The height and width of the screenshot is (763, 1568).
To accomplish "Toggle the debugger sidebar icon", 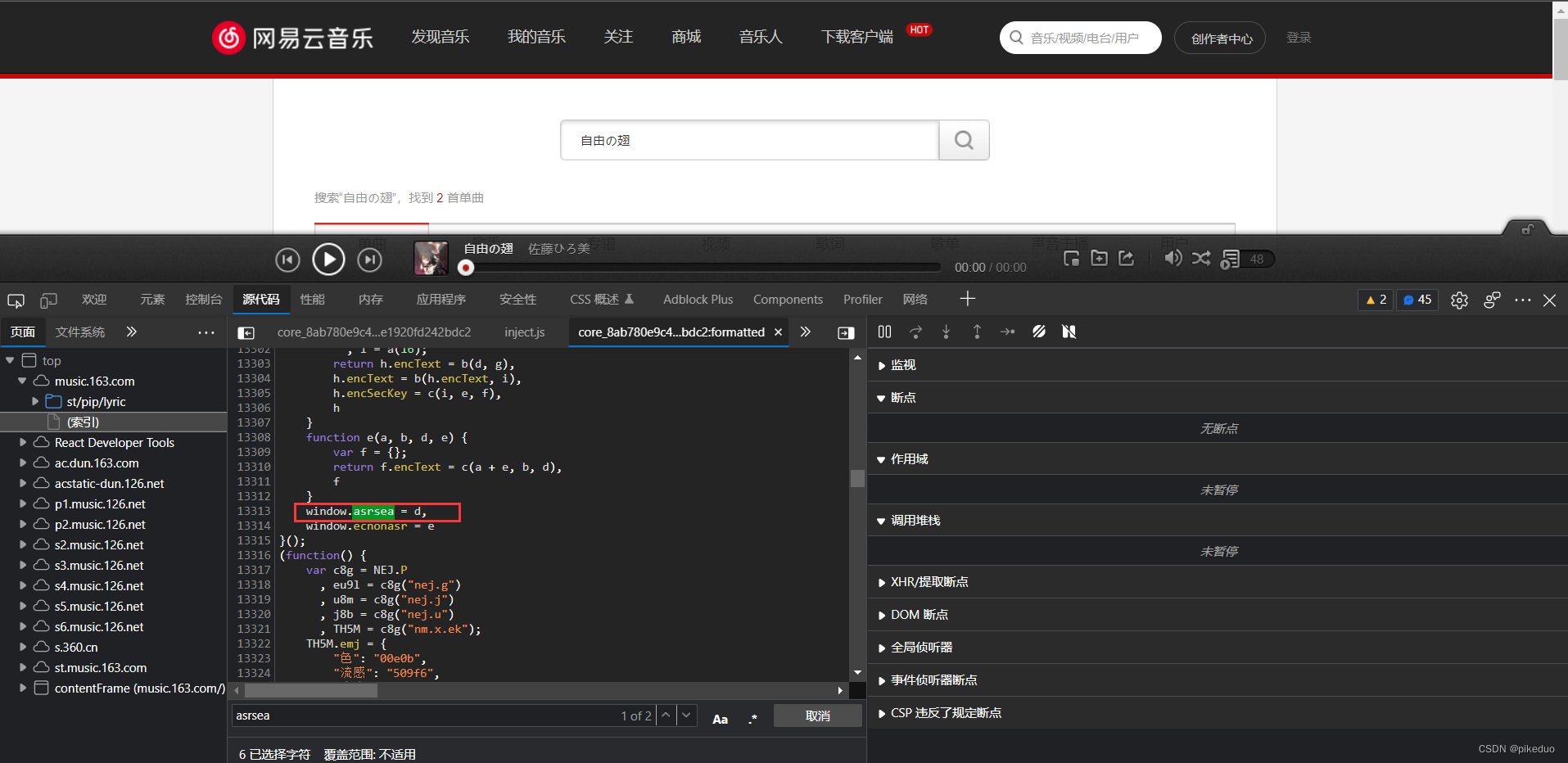I will [846, 332].
